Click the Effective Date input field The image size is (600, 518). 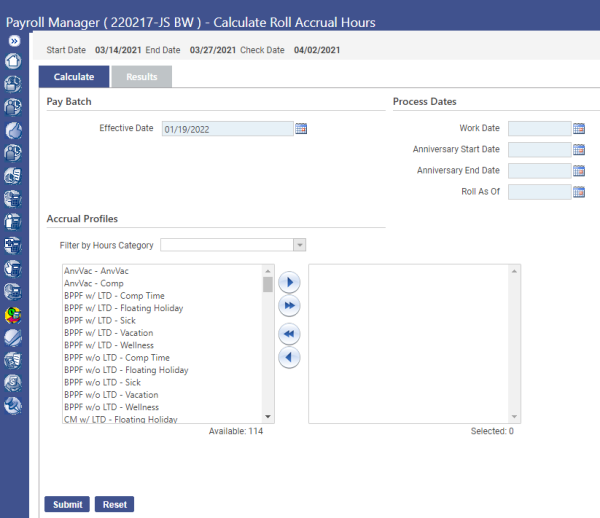(x=227, y=128)
